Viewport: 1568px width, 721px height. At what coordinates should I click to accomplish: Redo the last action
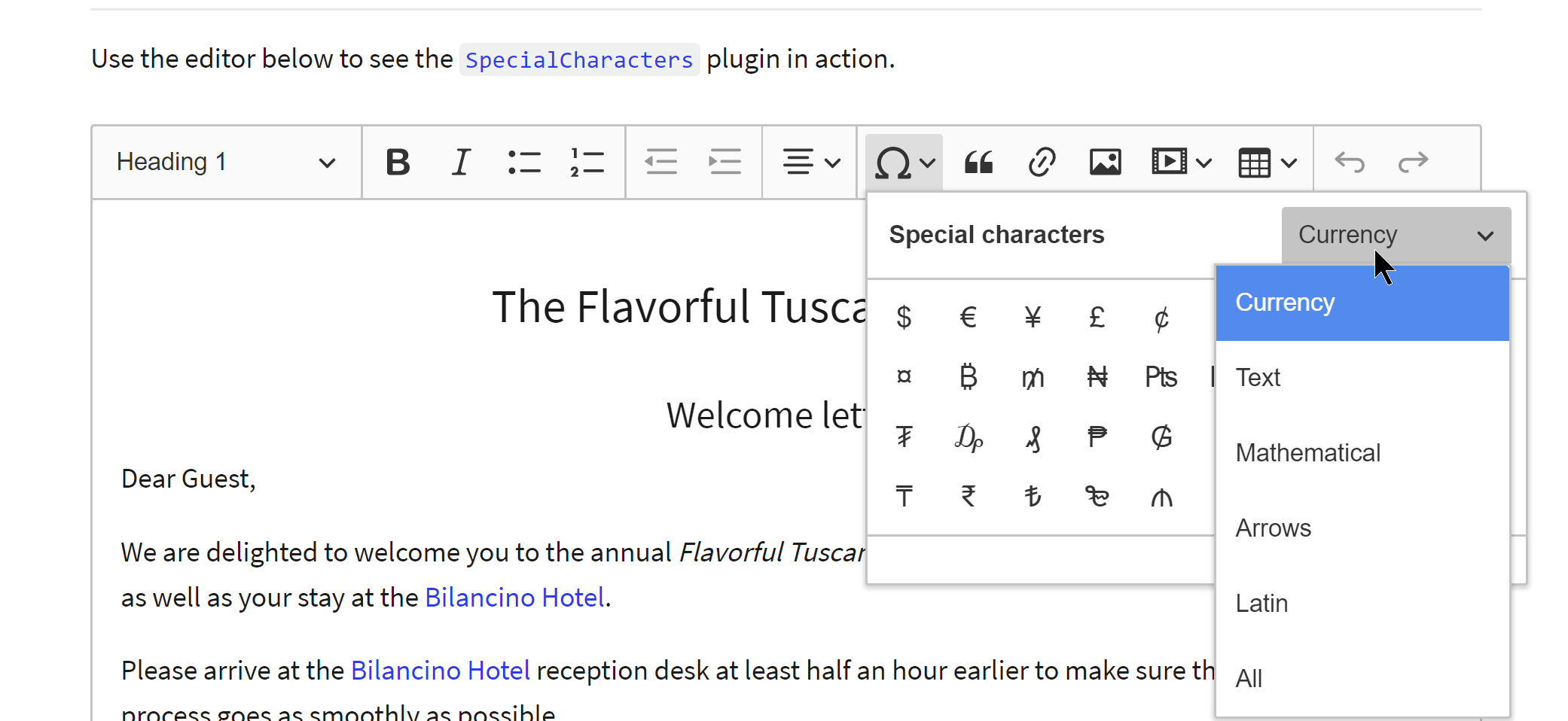1413,162
